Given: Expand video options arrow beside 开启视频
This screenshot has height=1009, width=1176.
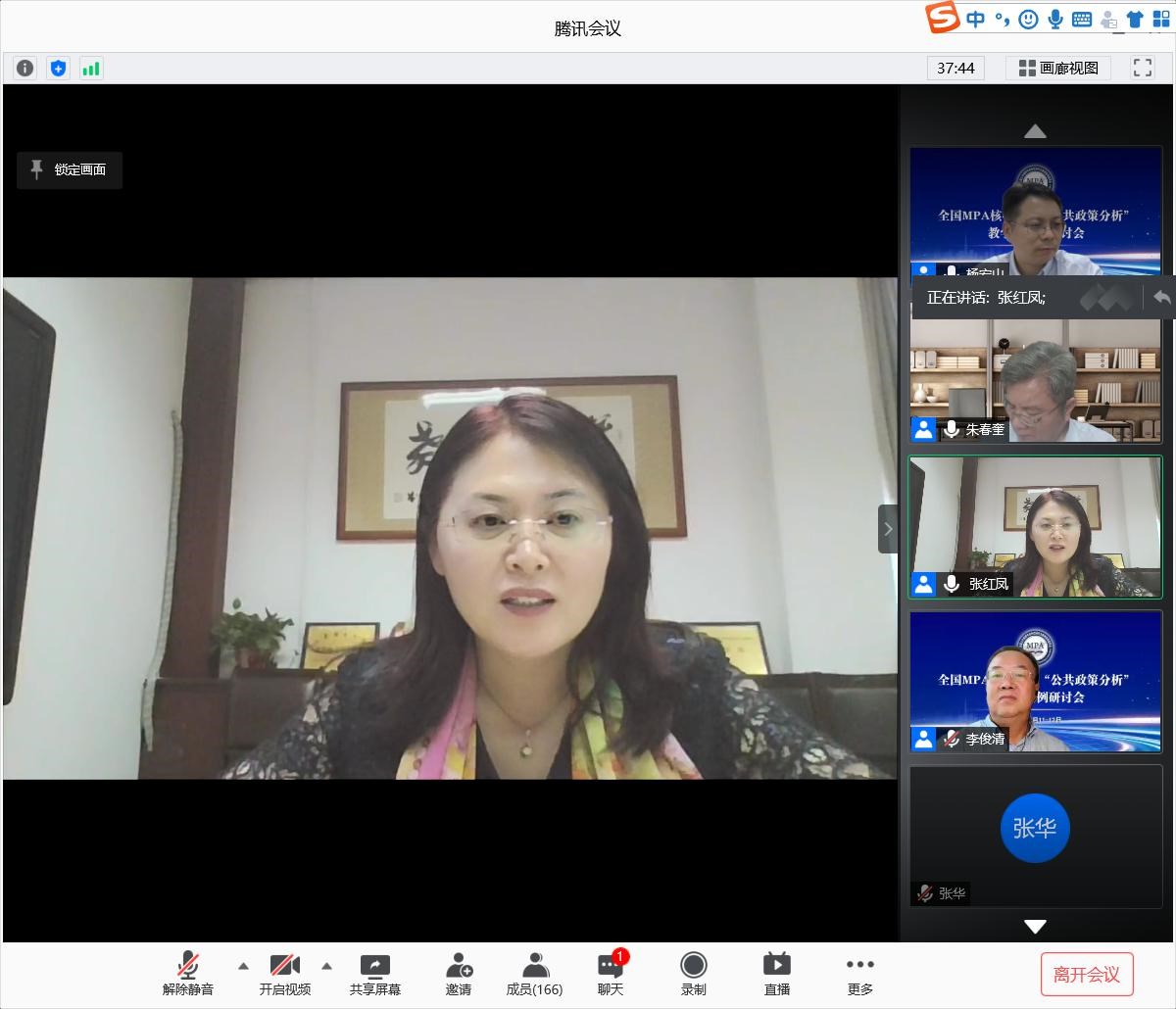Looking at the screenshot, I should 327,966.
